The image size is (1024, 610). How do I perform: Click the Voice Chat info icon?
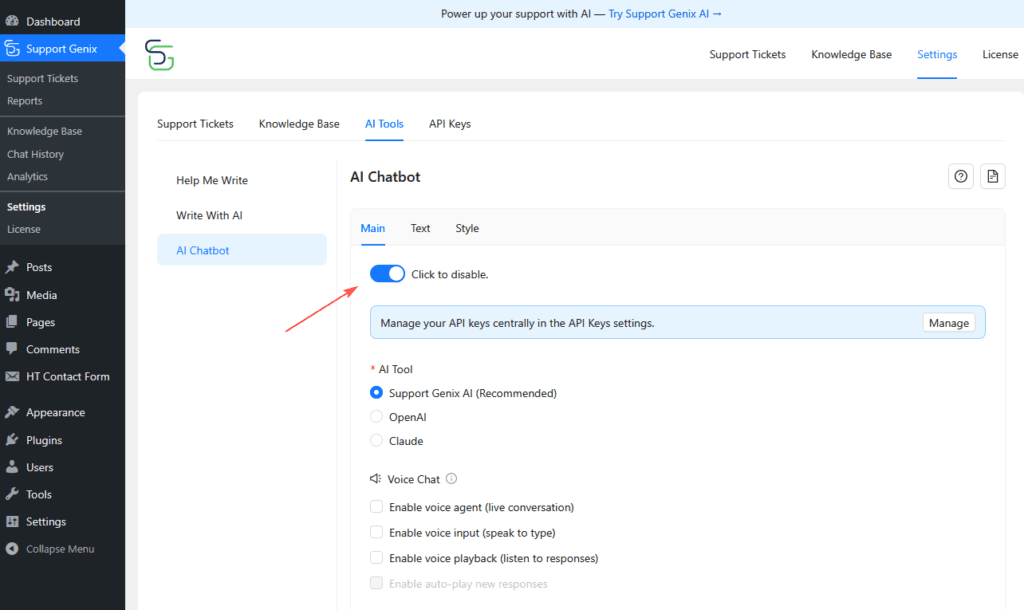(451, 479)
